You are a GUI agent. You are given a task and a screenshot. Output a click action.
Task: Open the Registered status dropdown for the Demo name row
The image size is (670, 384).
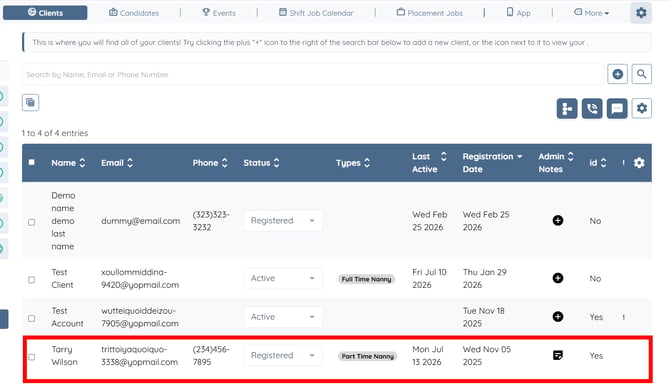[283, 221]
